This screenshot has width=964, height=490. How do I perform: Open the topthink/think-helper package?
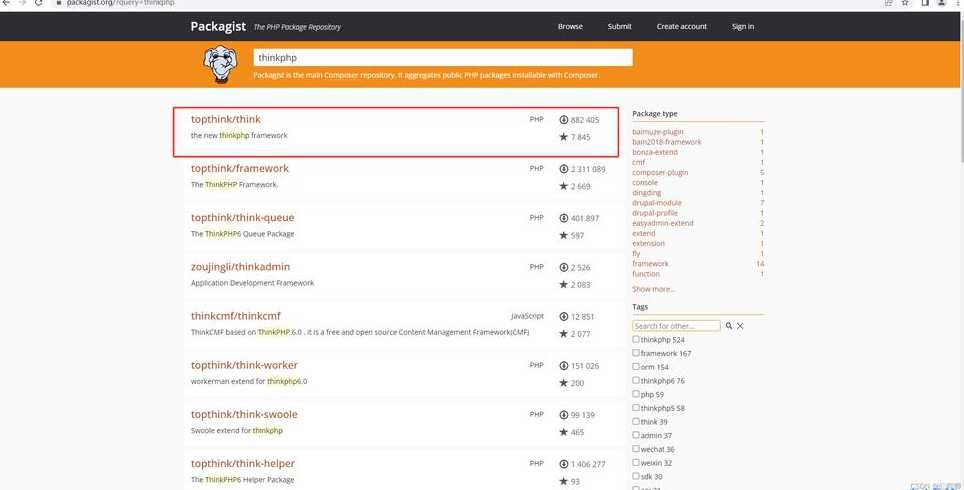(x=243, y=464)
